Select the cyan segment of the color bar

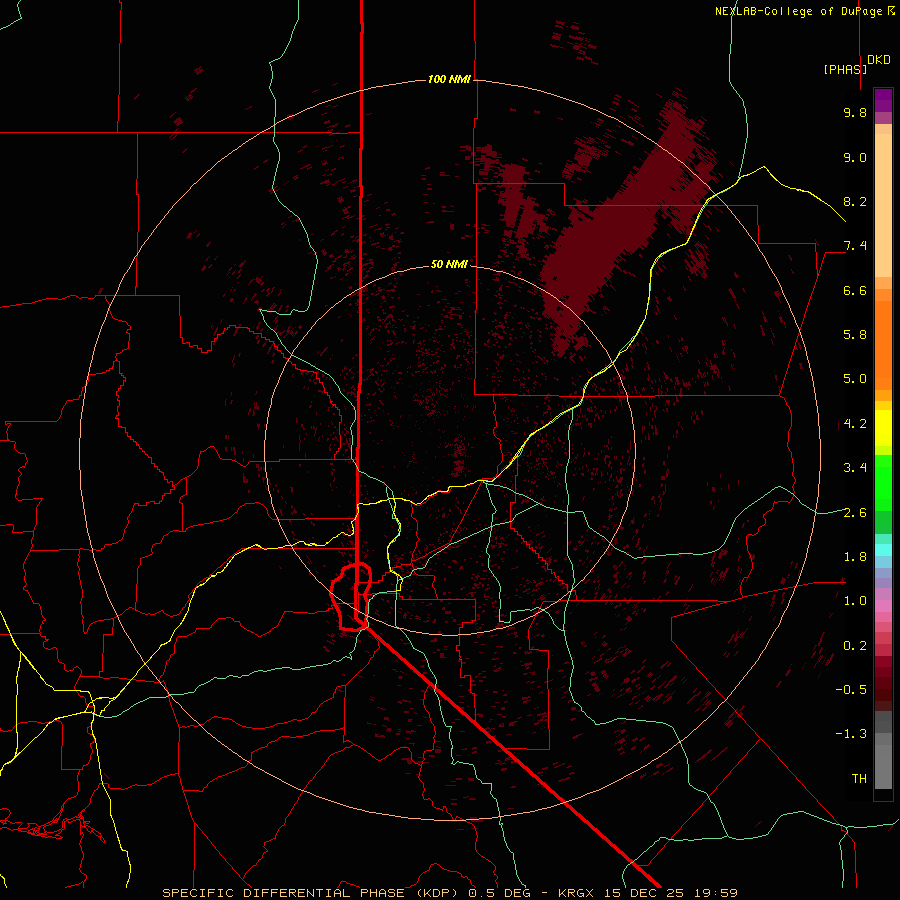coord(883,549)
